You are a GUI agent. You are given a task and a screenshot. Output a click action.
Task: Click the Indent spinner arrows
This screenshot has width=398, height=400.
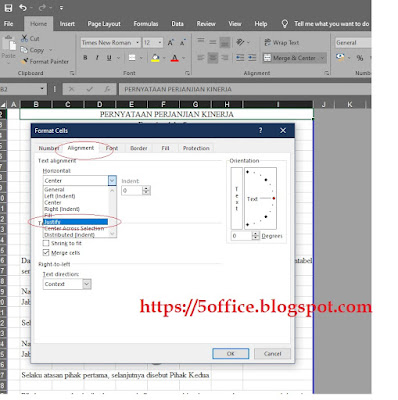(146, 190)
